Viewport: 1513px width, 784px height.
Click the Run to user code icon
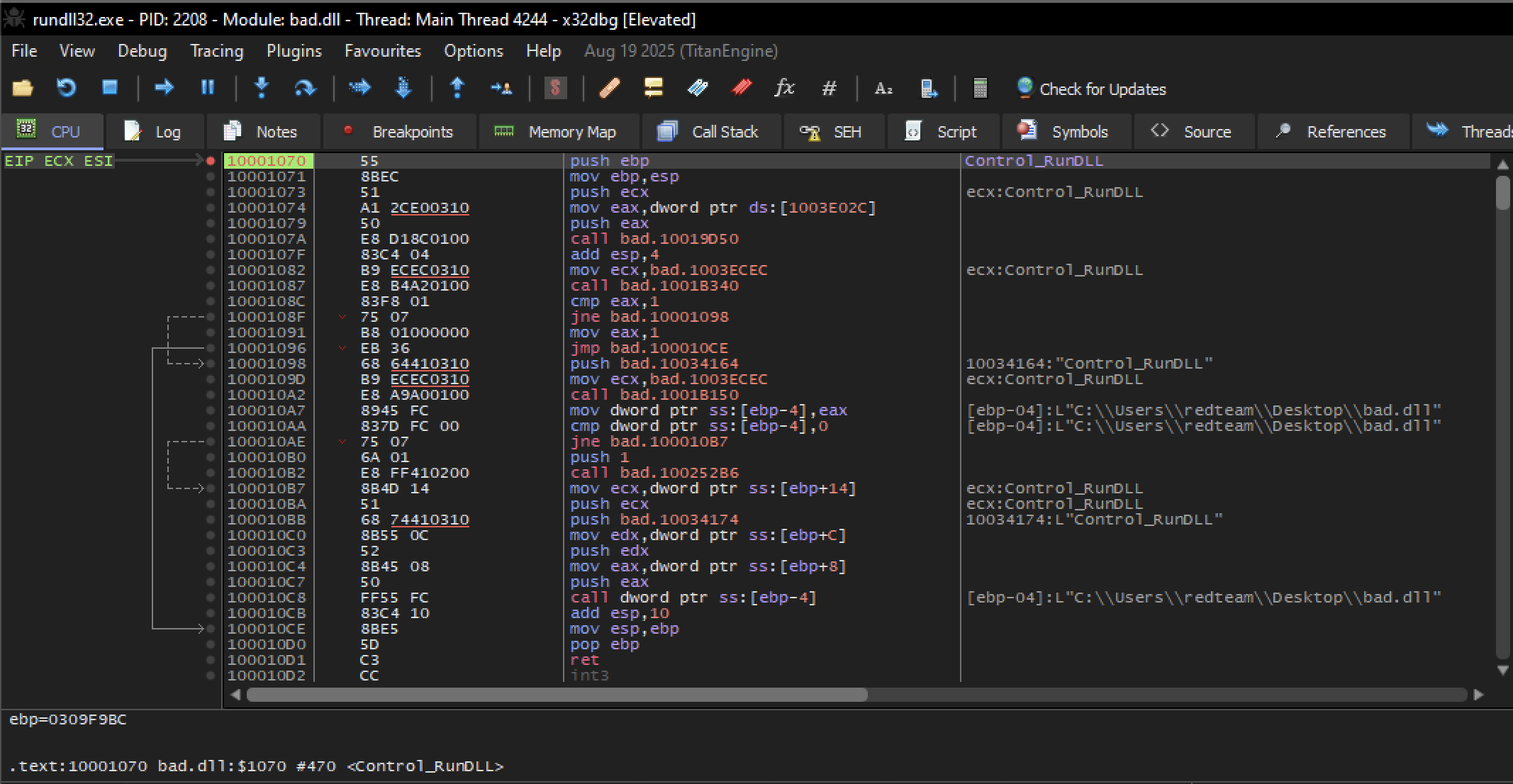(x=501, y=88)
